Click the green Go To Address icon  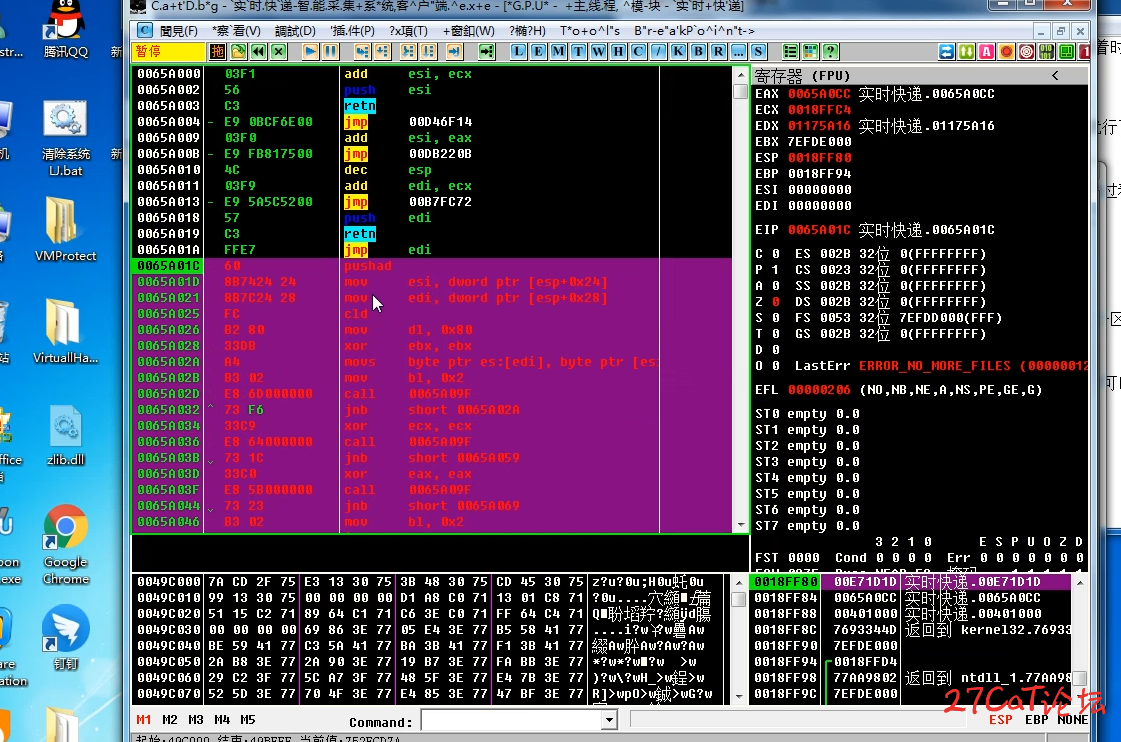(486, 51)
